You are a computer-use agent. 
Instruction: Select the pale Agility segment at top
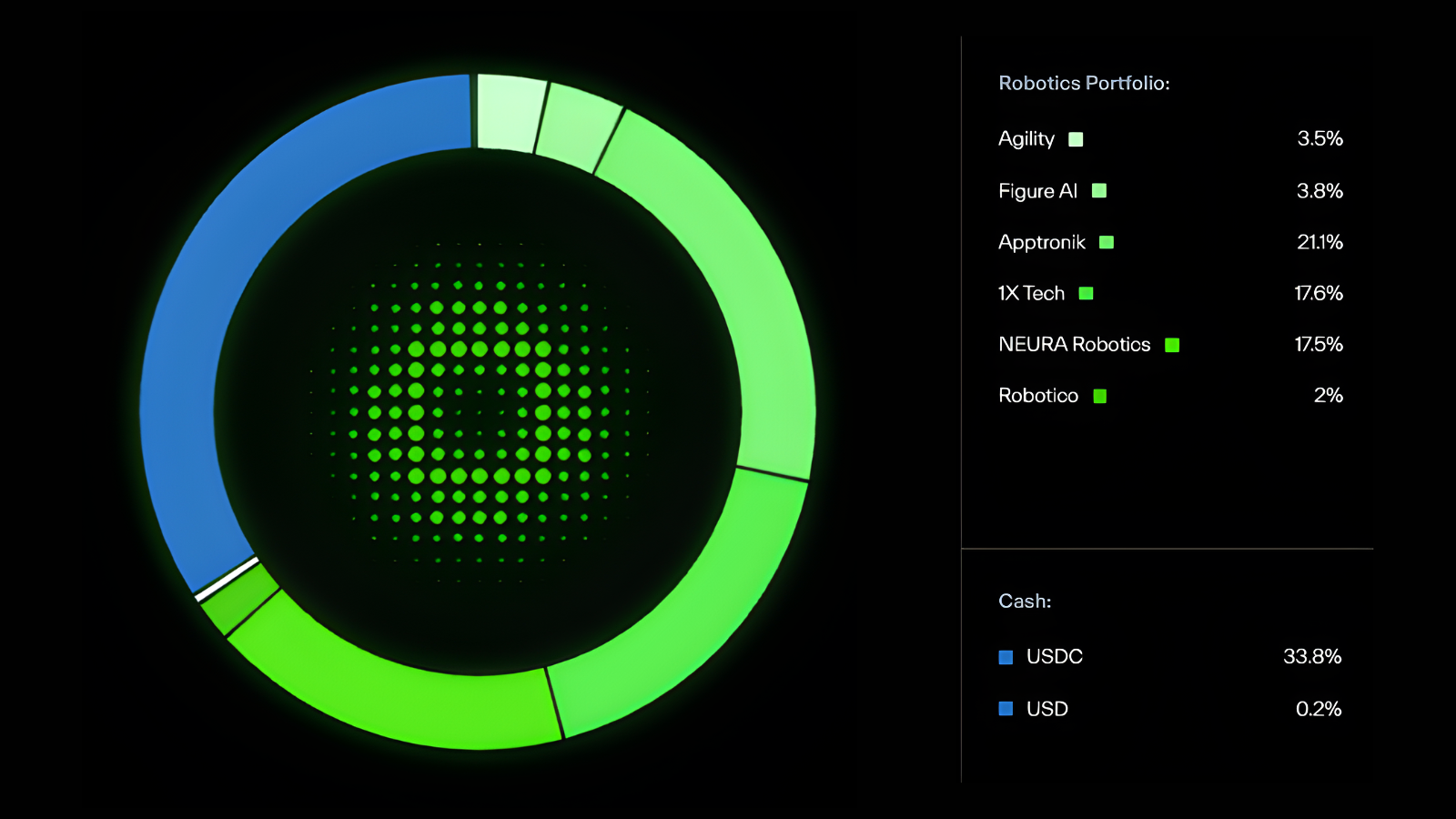click(510, 112)
